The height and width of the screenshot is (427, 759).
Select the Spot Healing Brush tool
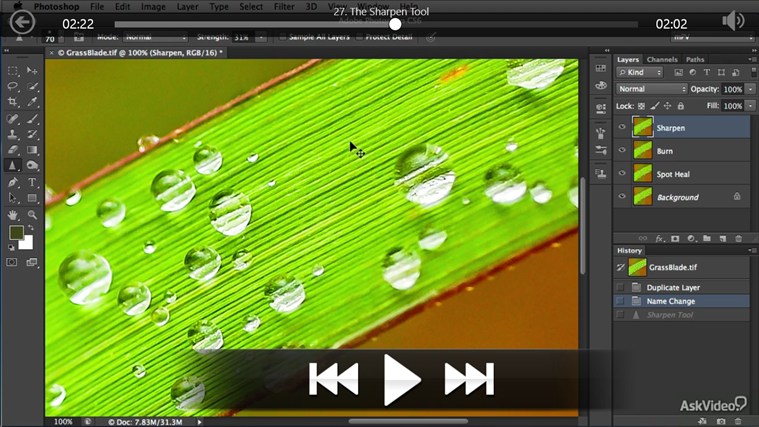(x=13, y=119)
